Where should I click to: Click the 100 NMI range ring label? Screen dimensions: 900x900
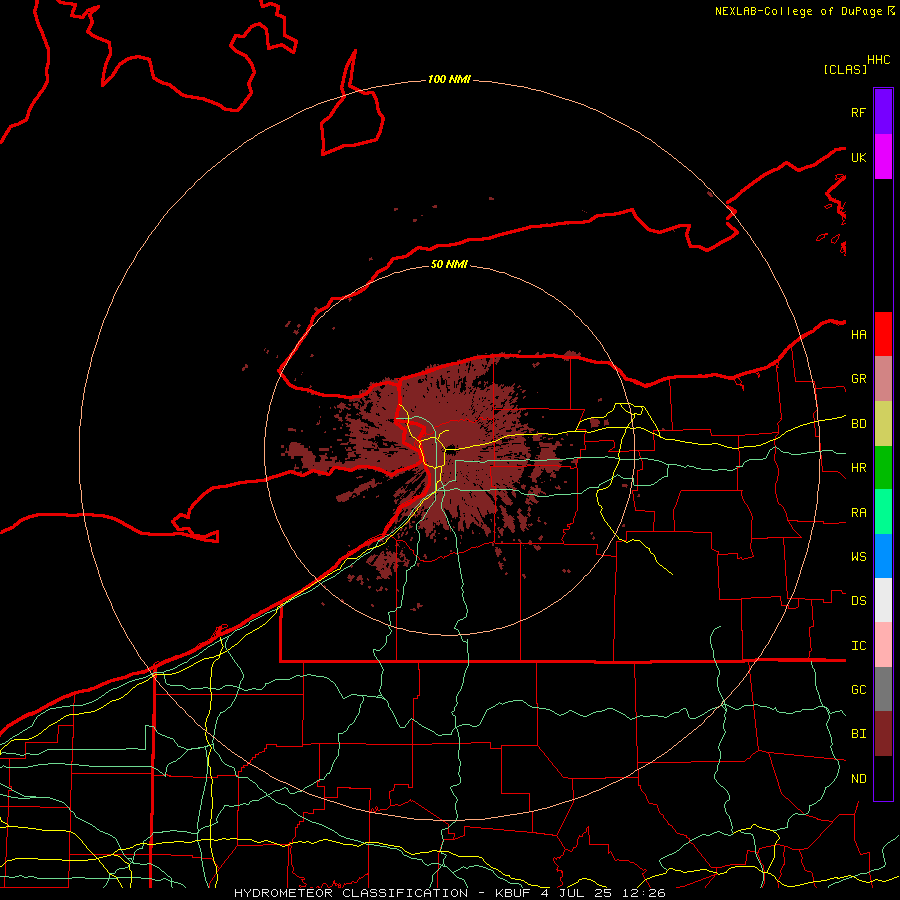tap(449, 79)
